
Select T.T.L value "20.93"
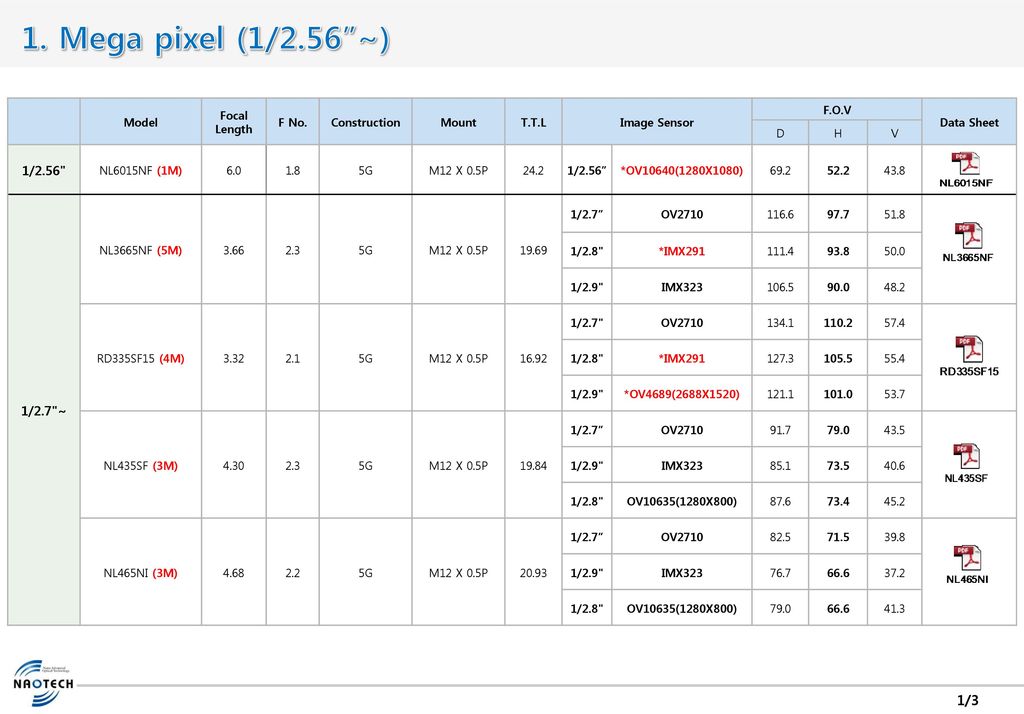click(534, 573)
